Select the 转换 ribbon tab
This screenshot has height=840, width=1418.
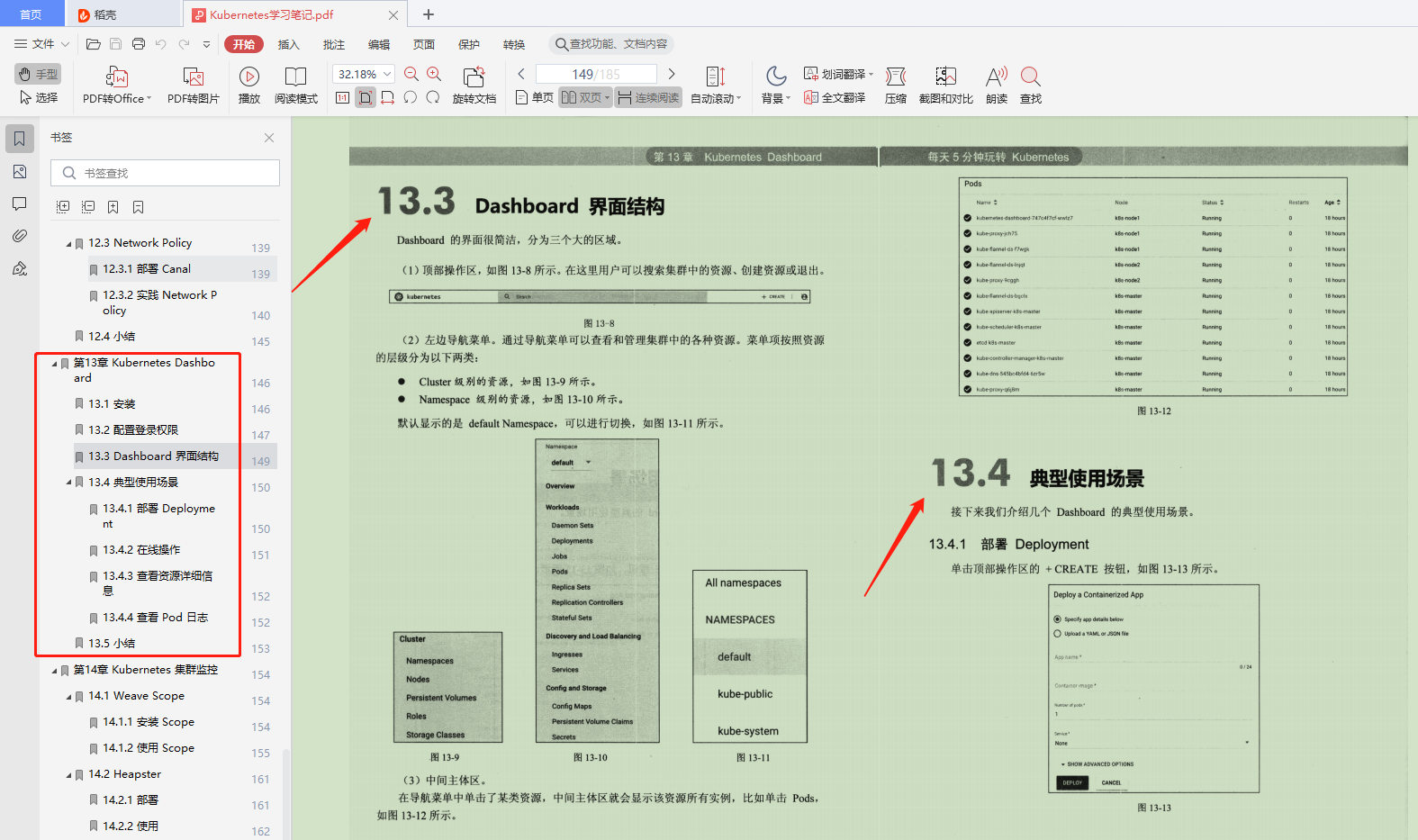tap(514, 44)
